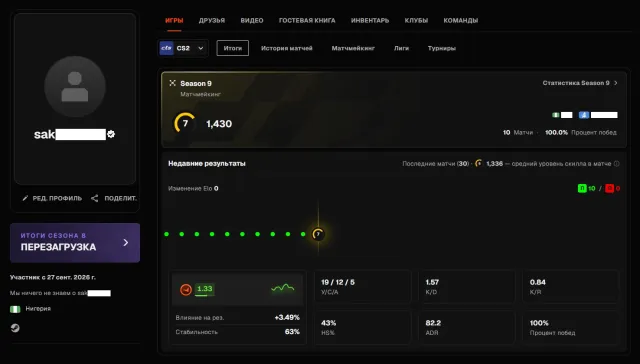Click the skill level icon beside 1,336

[x=479, y=163]
